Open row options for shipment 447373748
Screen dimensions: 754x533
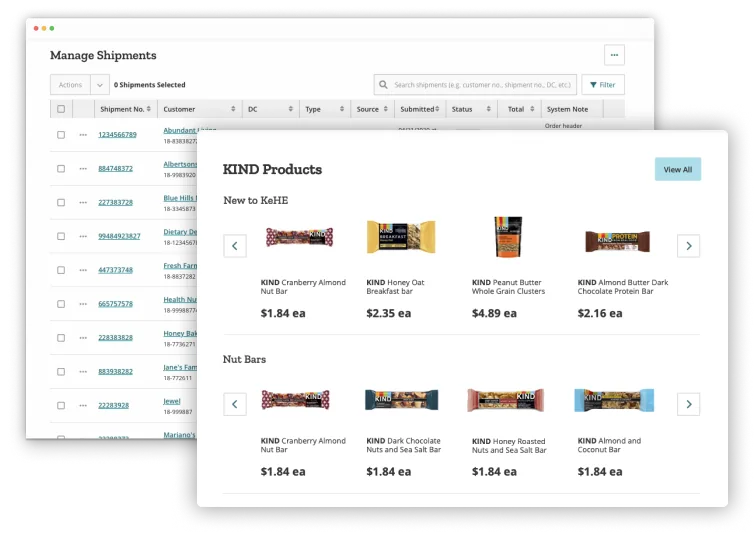point(83,270)
